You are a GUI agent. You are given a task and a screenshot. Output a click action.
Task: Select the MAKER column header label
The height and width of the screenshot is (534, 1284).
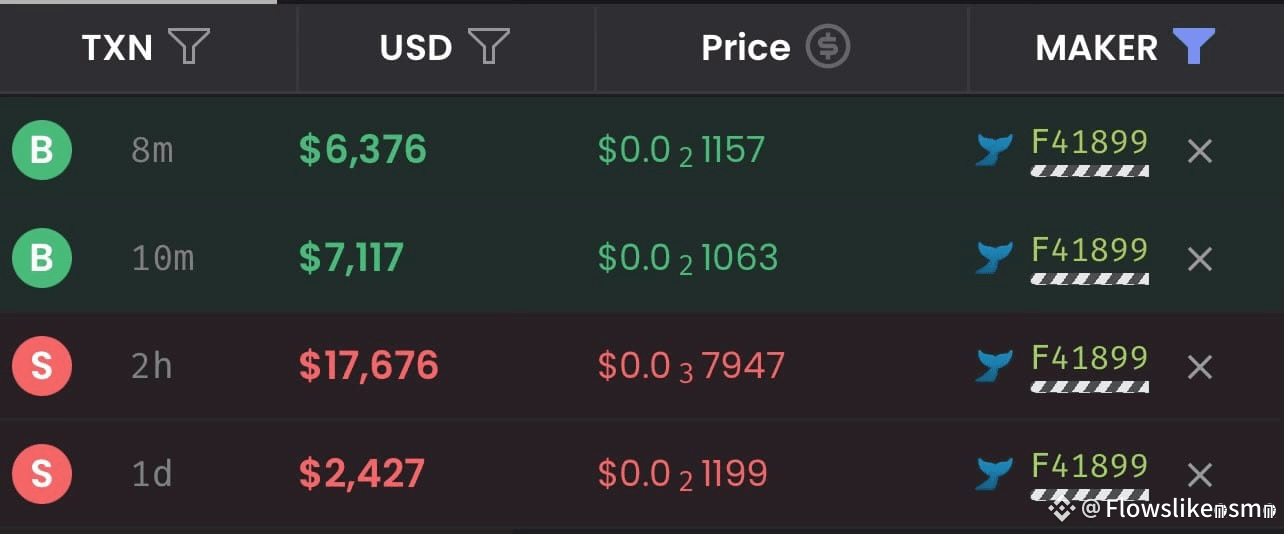click(x=1096, y=47)
